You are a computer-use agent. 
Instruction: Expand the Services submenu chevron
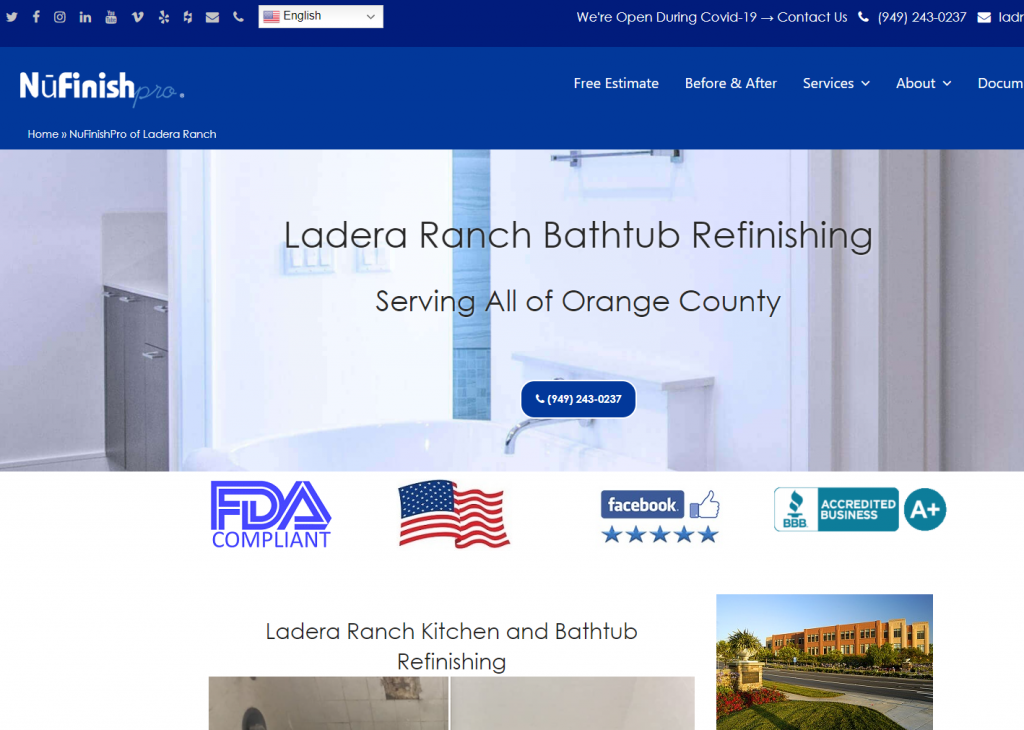[x=865, y=84]
